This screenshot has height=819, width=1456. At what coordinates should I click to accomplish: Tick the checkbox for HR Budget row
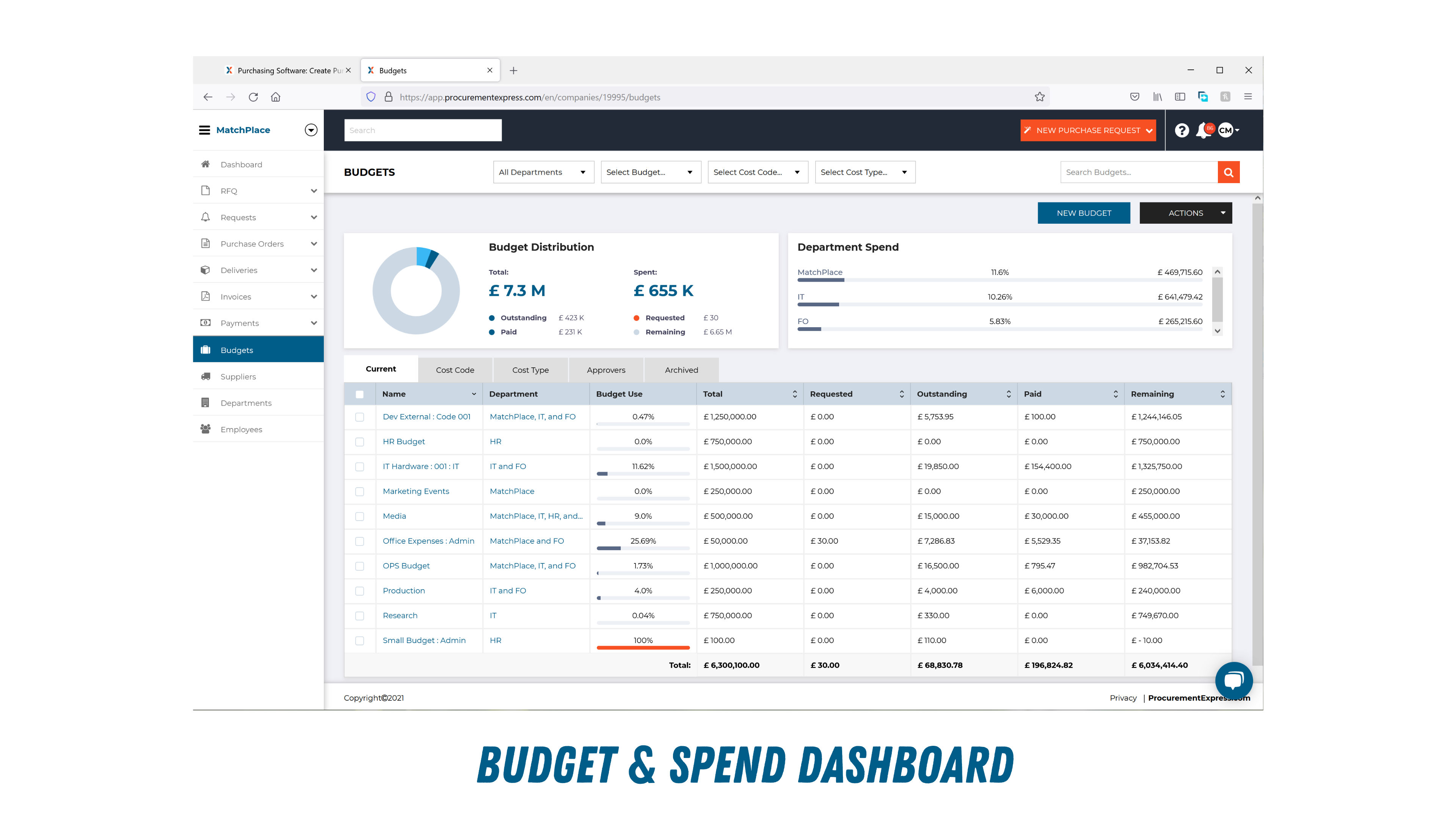[x=359, y=442]
